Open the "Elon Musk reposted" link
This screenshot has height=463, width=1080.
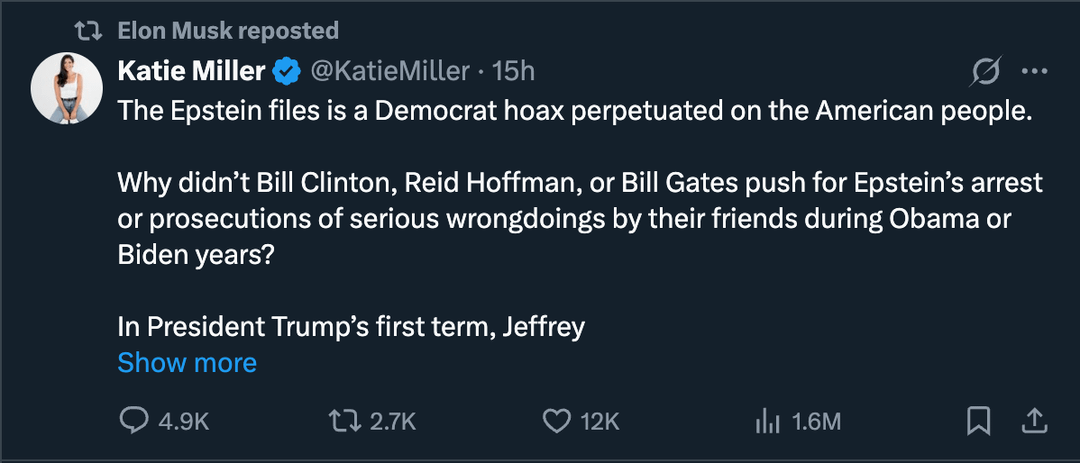228,31
